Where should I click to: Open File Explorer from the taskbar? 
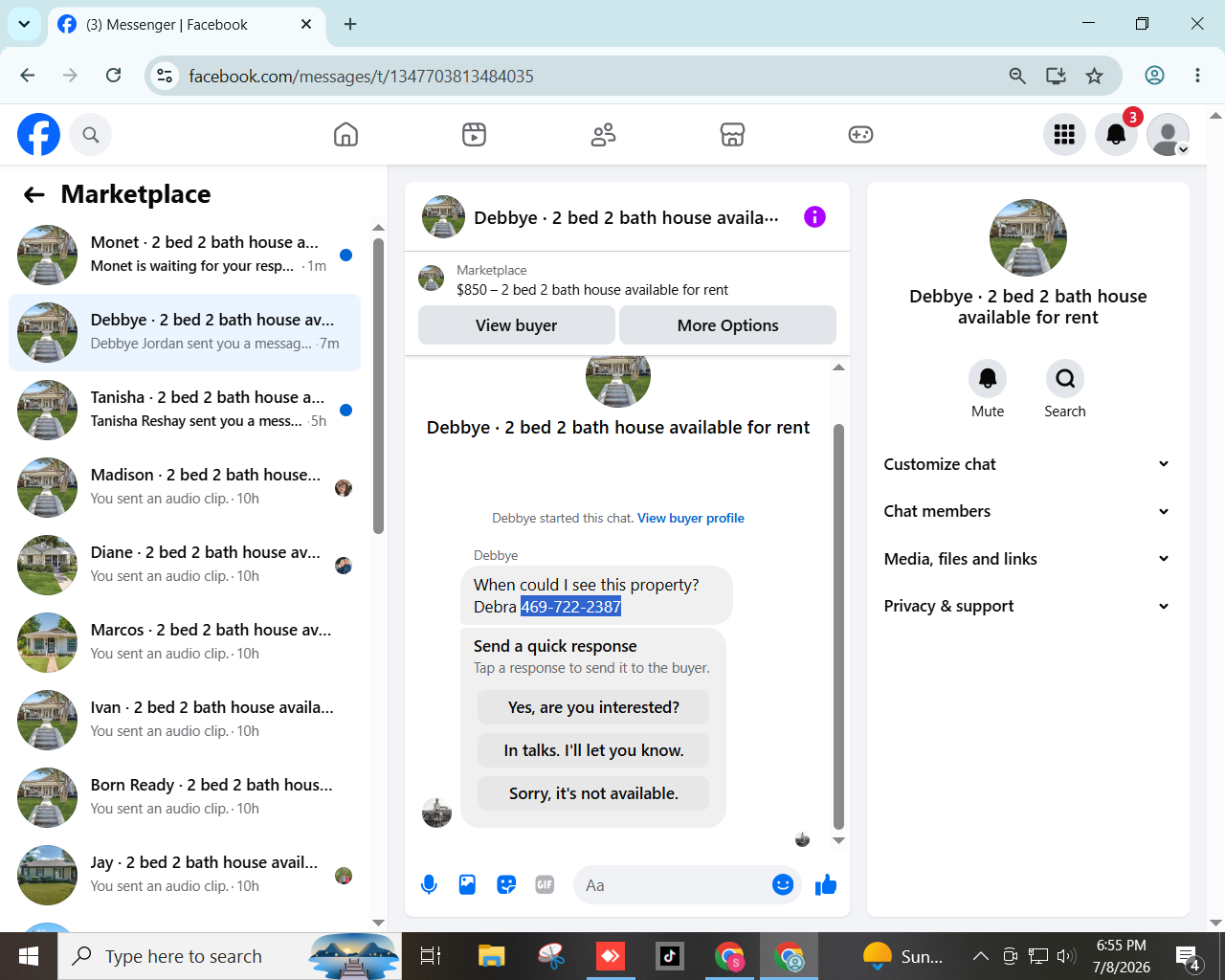pos(491,956)
